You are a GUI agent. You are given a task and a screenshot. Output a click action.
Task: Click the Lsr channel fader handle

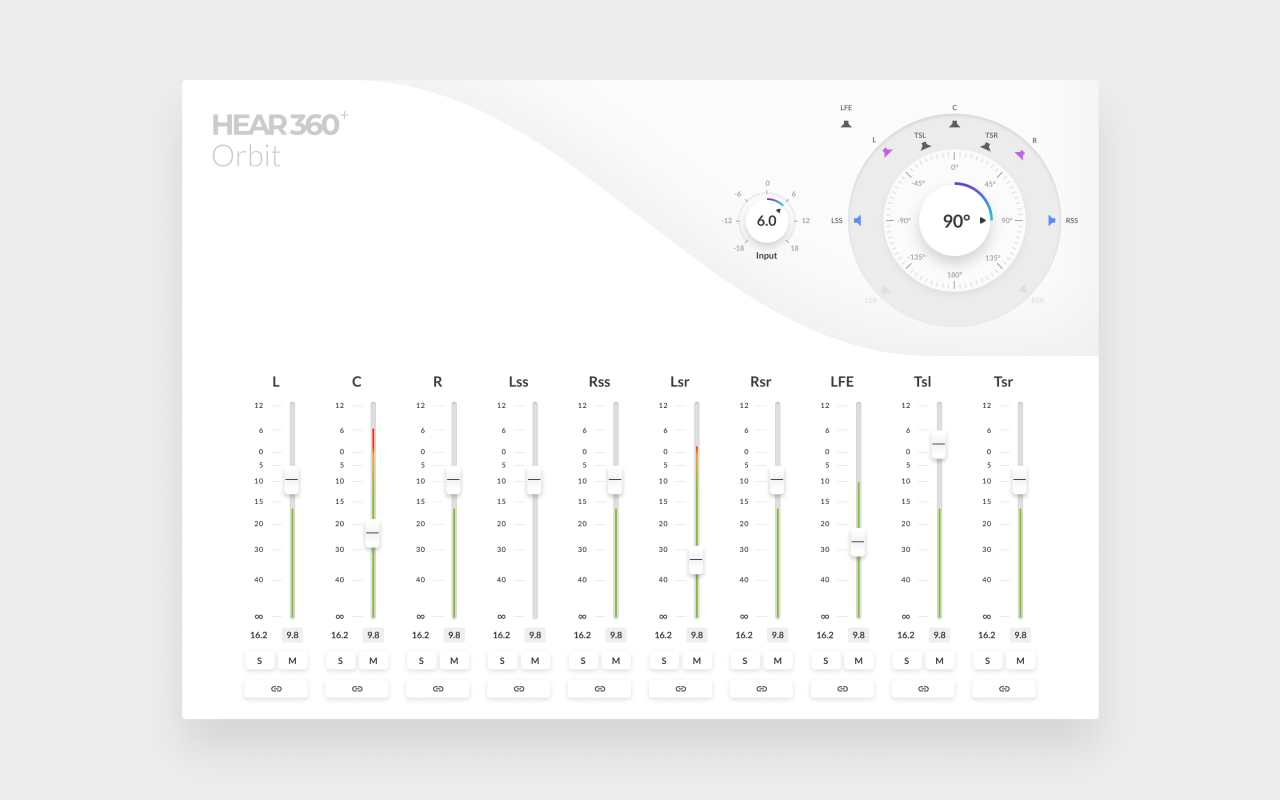pyautogui.click(x=696, y=560)
